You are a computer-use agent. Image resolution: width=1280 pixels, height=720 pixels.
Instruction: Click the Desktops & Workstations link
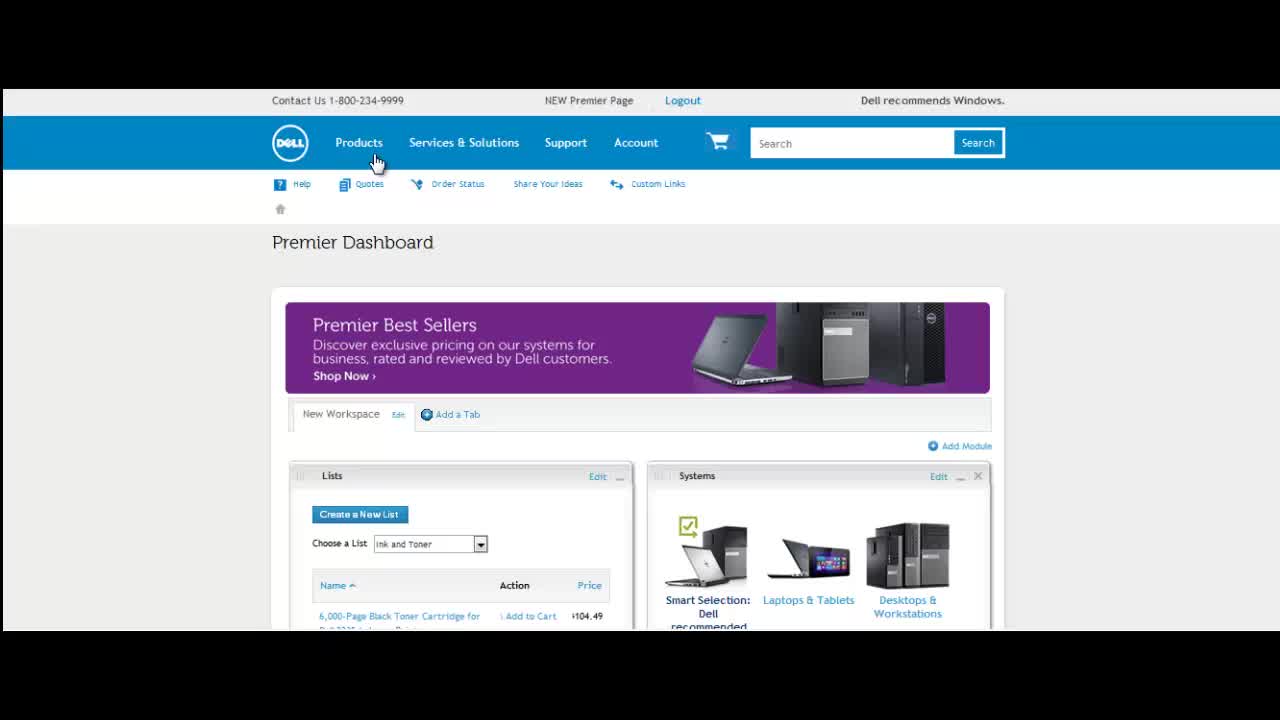[908, 607]
